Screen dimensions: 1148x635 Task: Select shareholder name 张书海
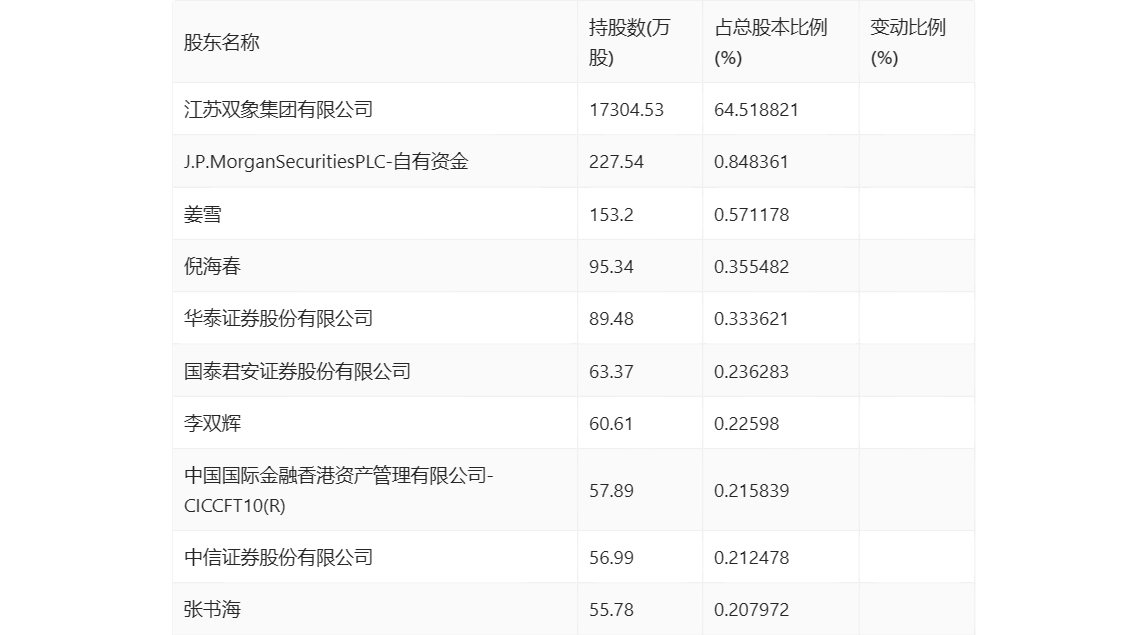pyautogui.click(x=212, y=609)
